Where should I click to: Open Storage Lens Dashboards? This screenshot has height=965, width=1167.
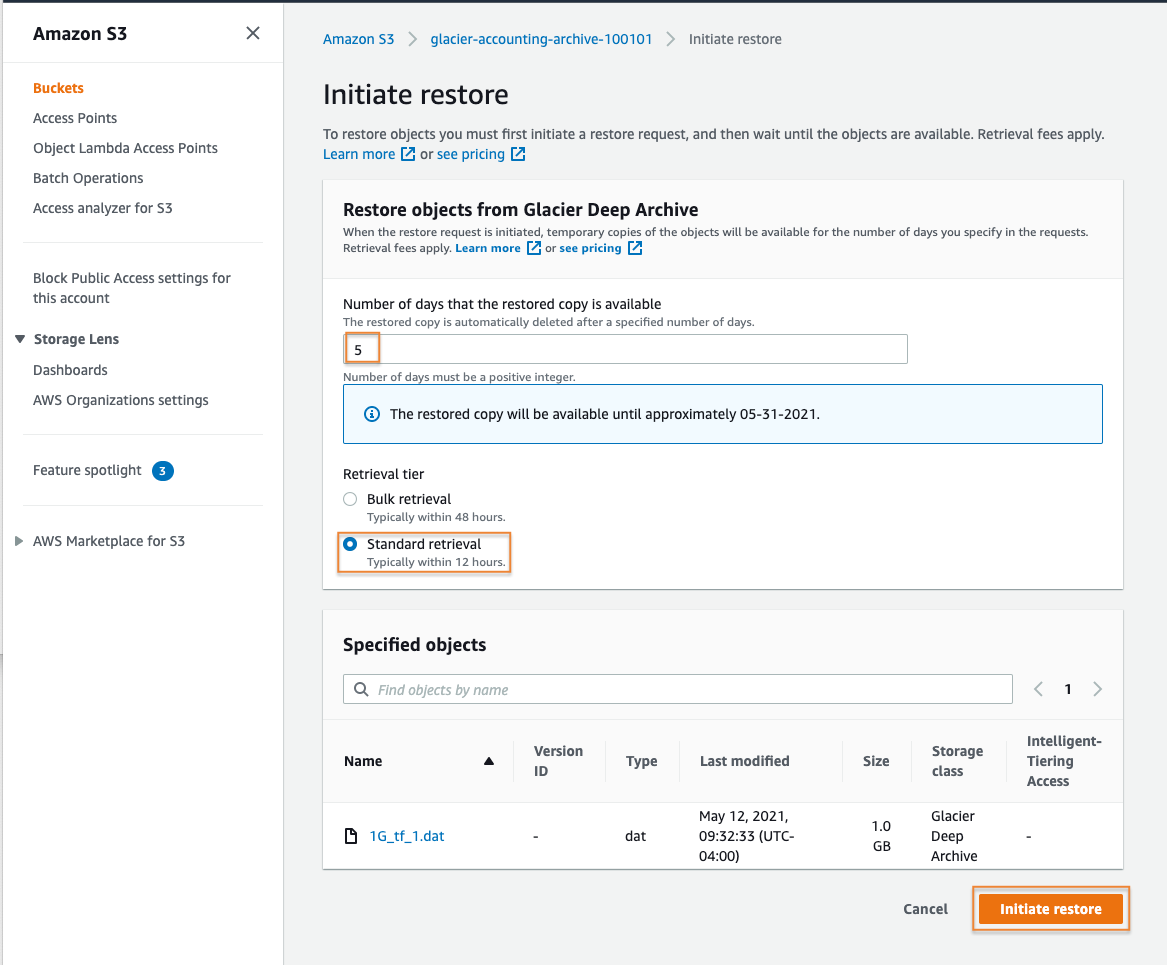tap(70, 371)
